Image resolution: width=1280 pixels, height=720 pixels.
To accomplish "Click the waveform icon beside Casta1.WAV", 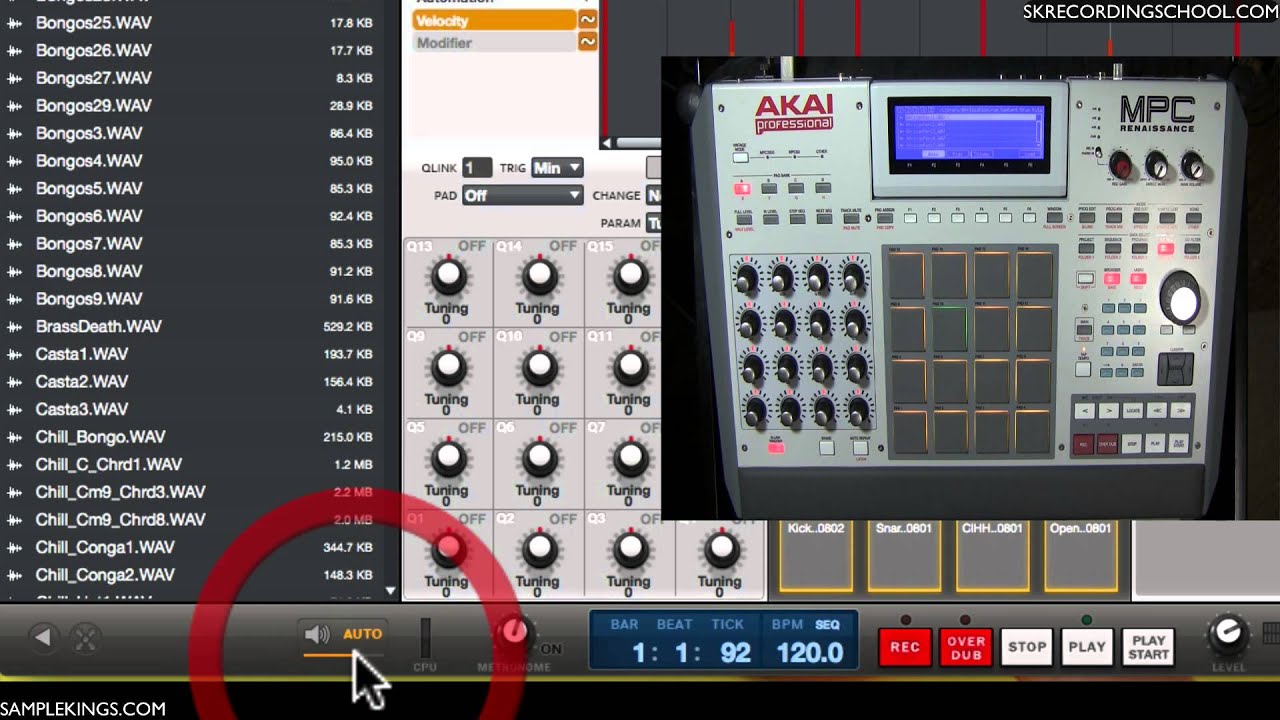I will click(x=14, y=354).
